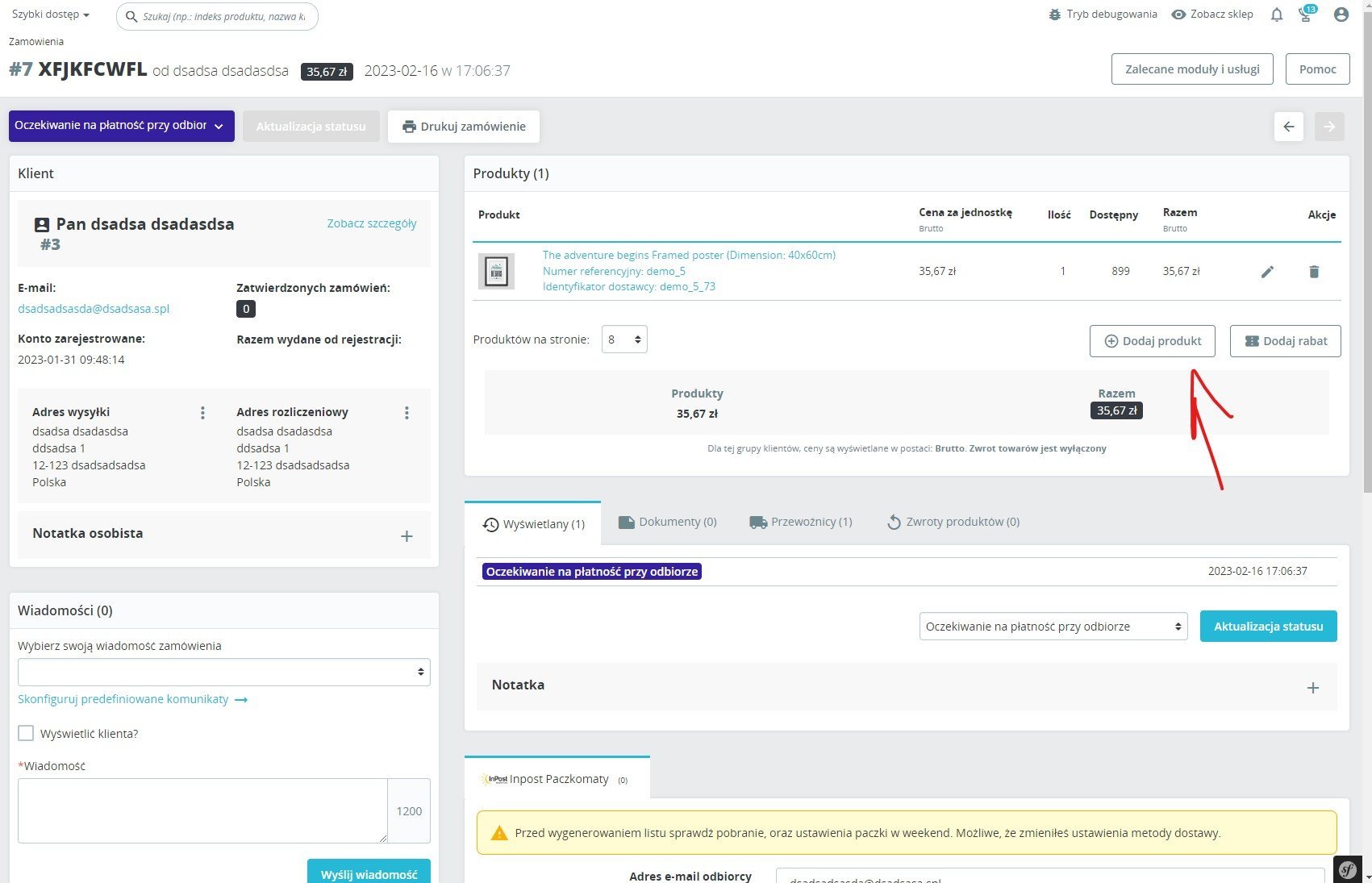Click the Dodaj rabat button

1286,341
